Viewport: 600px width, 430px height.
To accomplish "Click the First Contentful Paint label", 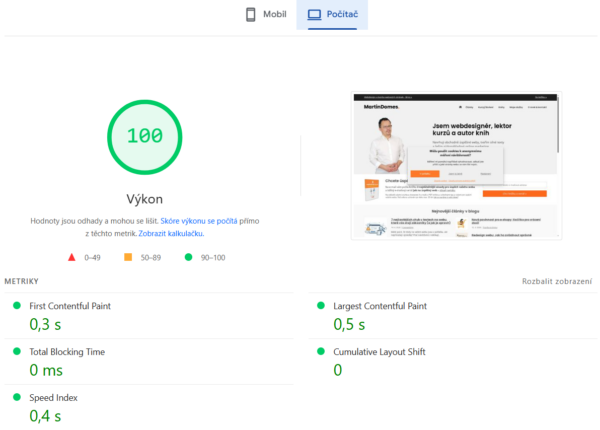I will 70,306.
